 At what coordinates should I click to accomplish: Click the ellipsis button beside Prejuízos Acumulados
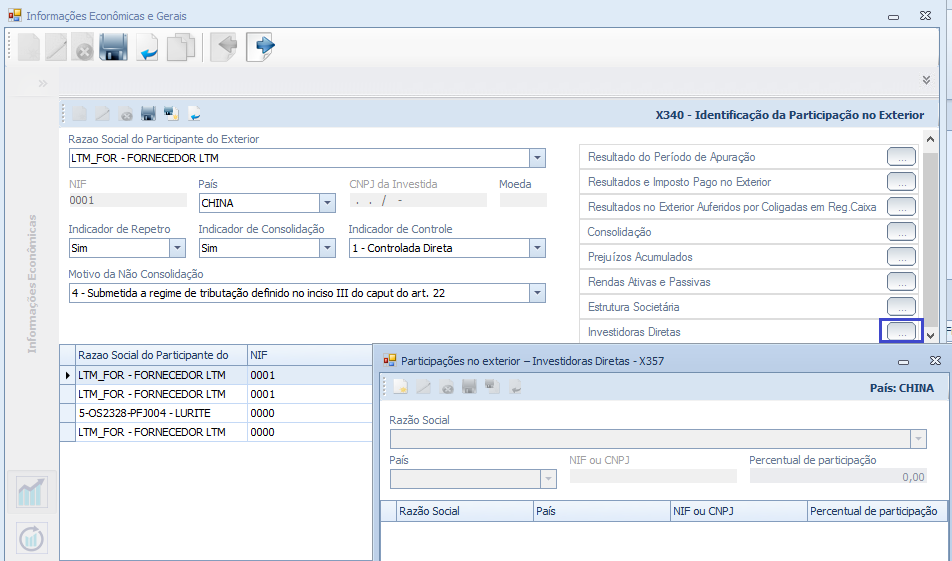coord(901,257)
